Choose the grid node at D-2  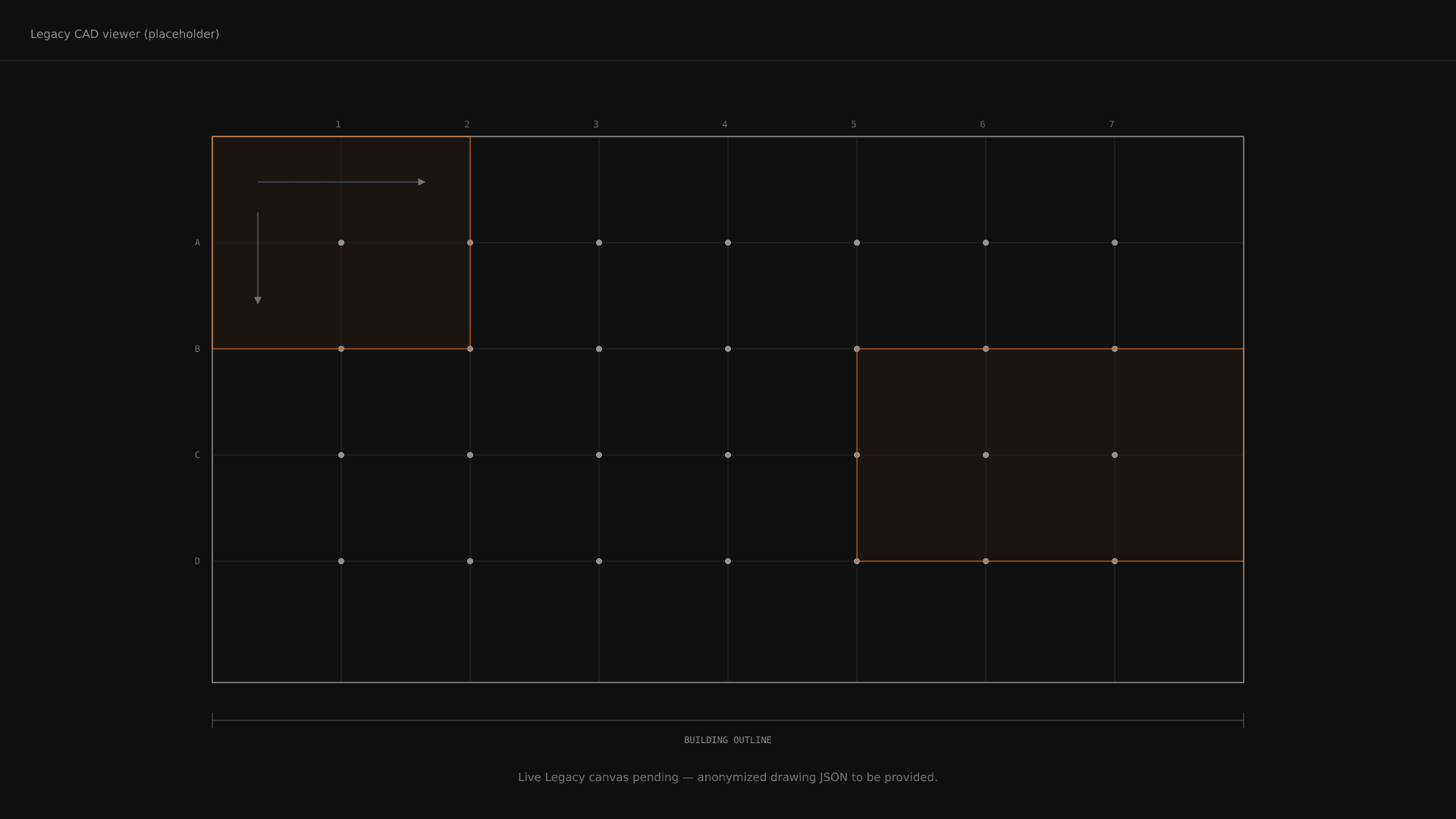[x=470, y=561]
